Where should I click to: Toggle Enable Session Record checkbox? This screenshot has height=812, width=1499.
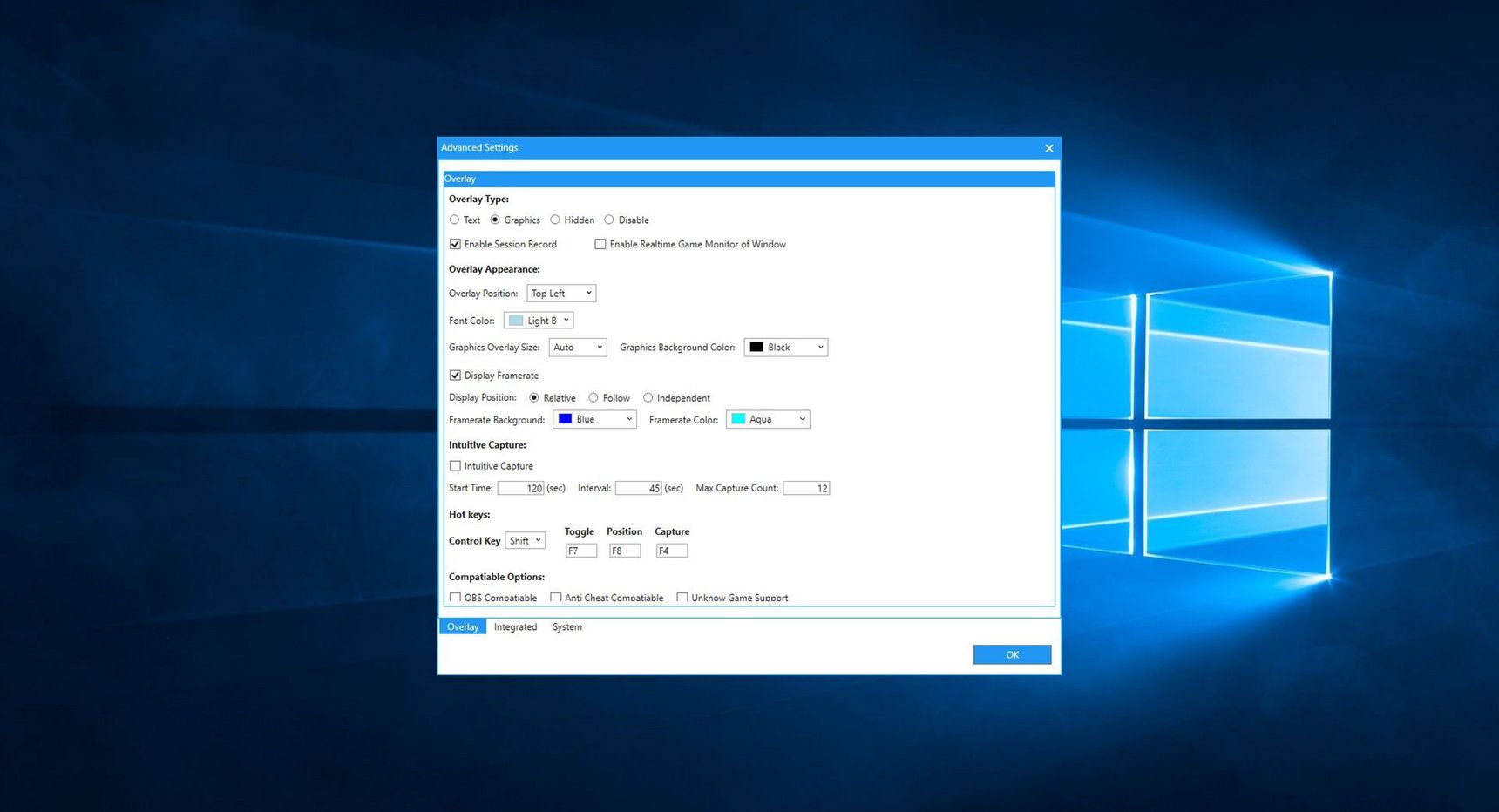click(x=455, y=244)
